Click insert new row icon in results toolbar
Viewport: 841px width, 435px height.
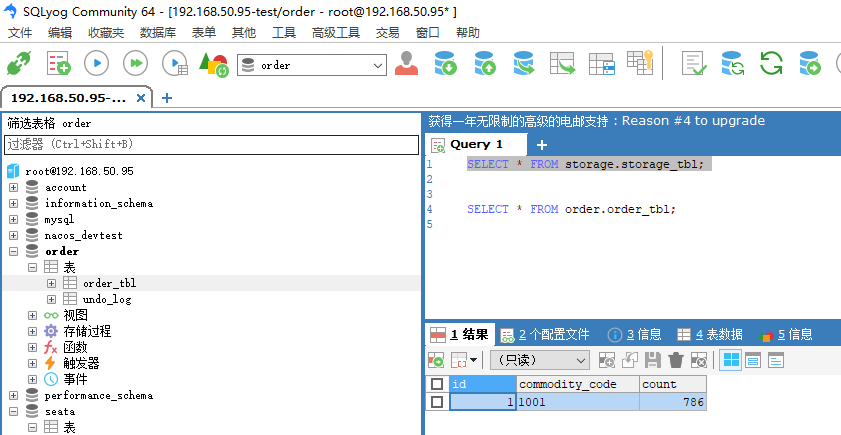(607, 360)
